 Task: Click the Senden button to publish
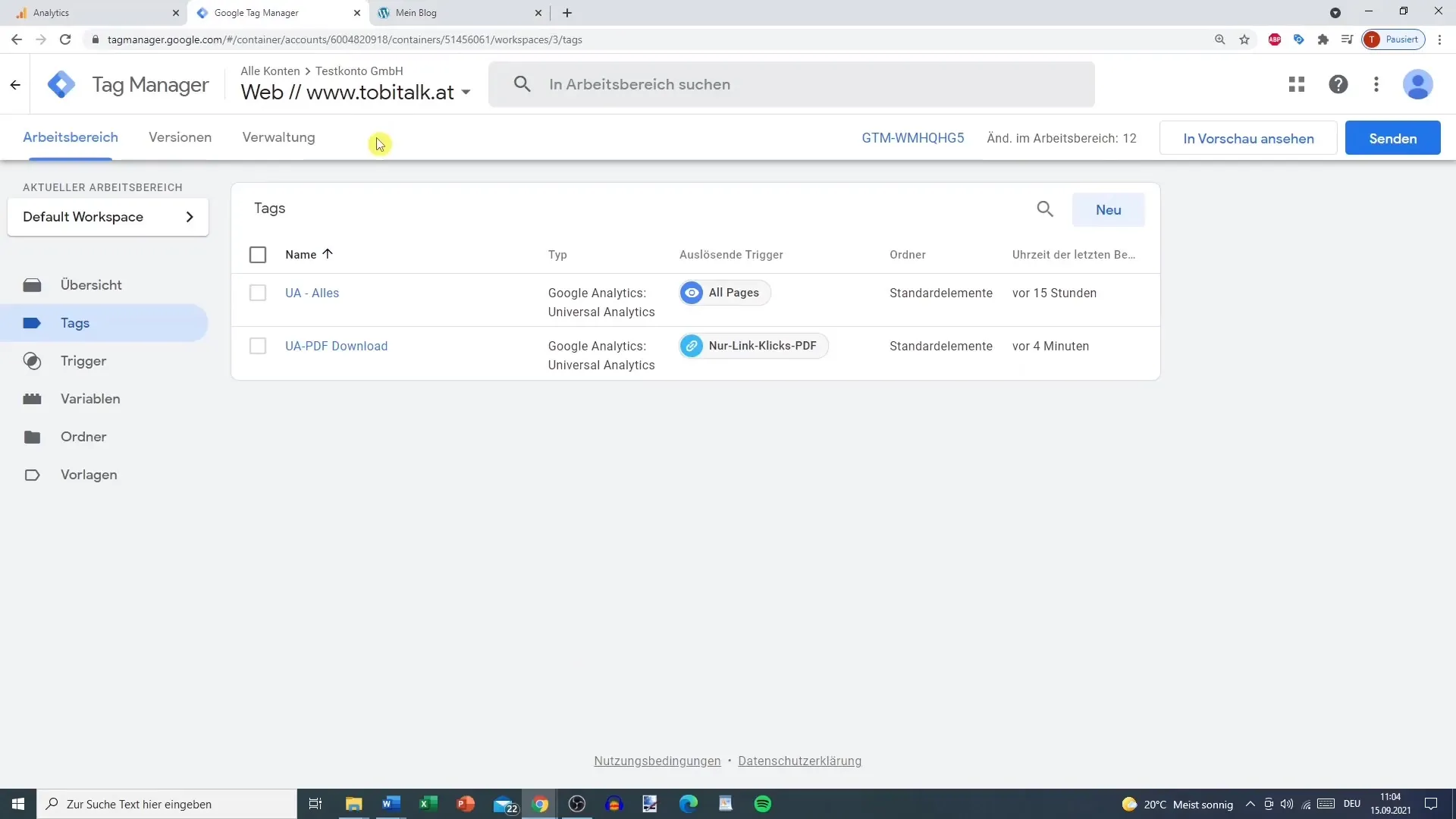click(x=1393, y=138)
